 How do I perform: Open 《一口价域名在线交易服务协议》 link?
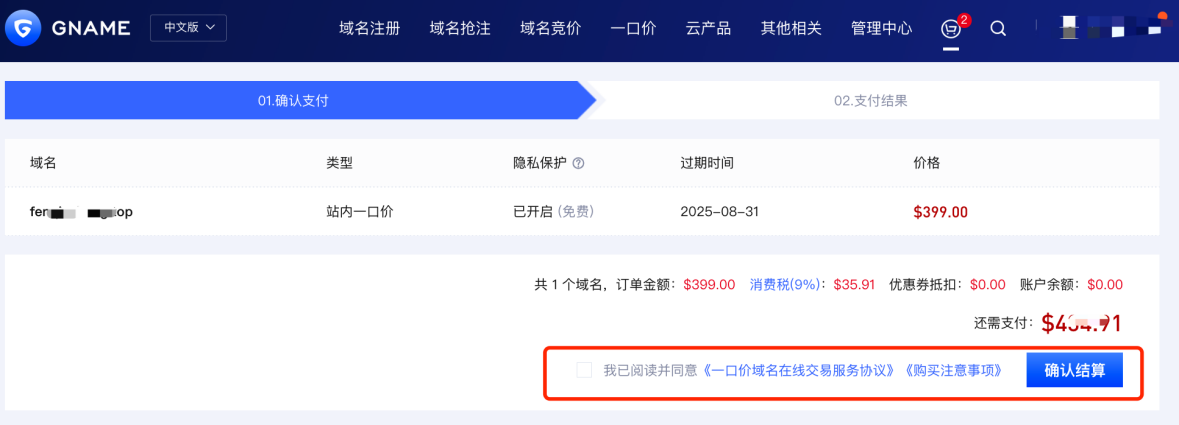tap(799, 371)
